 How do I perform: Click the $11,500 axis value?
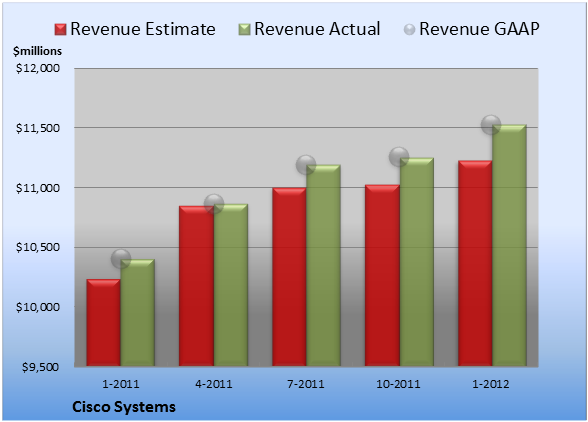tap(38, 128)
